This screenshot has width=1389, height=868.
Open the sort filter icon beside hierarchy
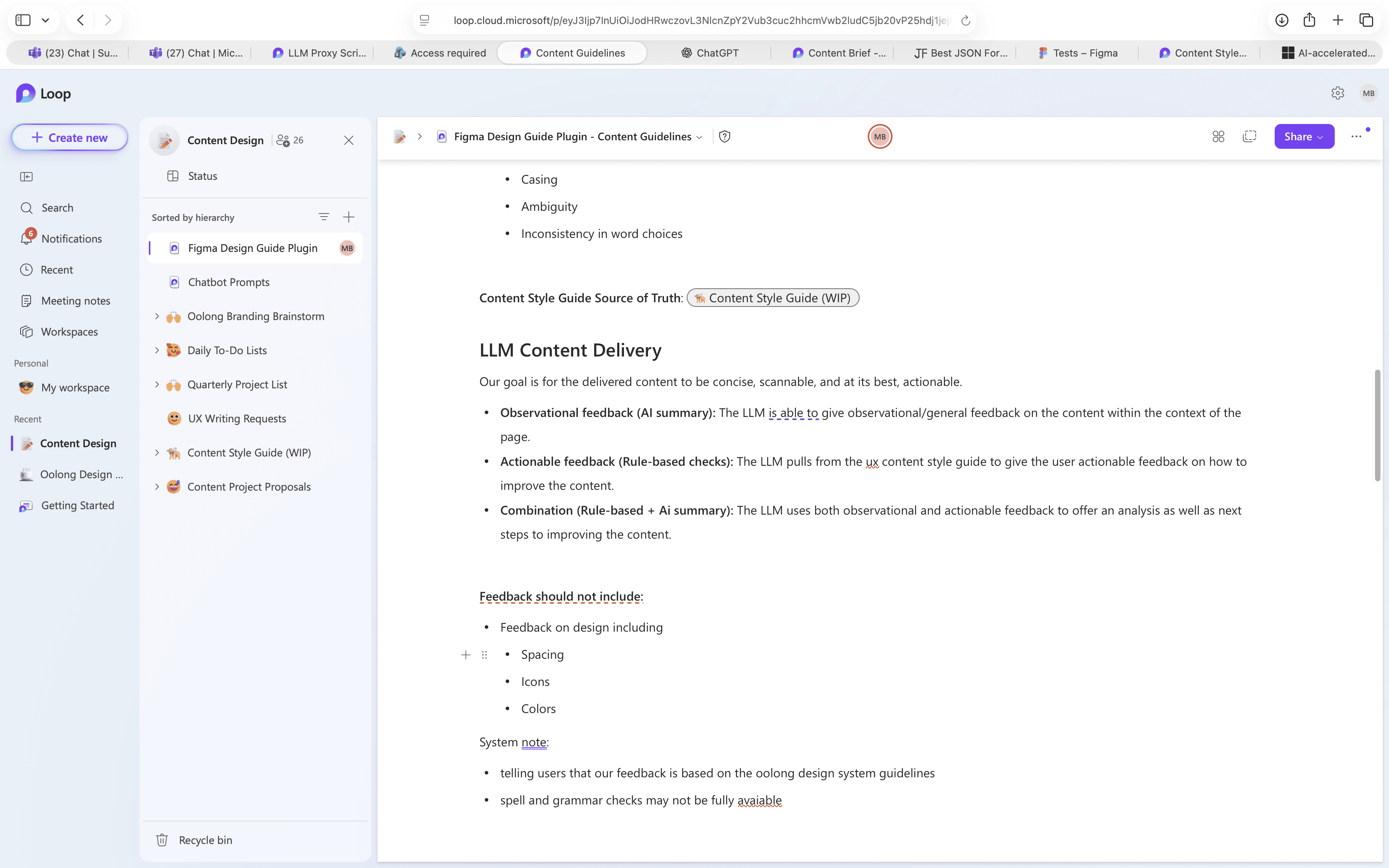(x=324, y=217)
